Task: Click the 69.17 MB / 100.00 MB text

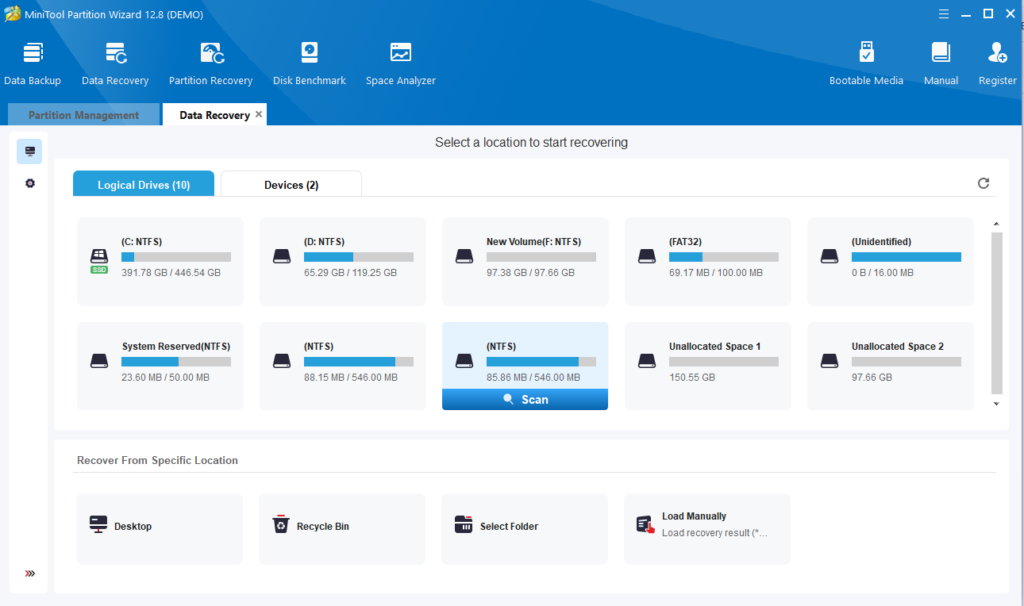Action: (x=716, y=273)
